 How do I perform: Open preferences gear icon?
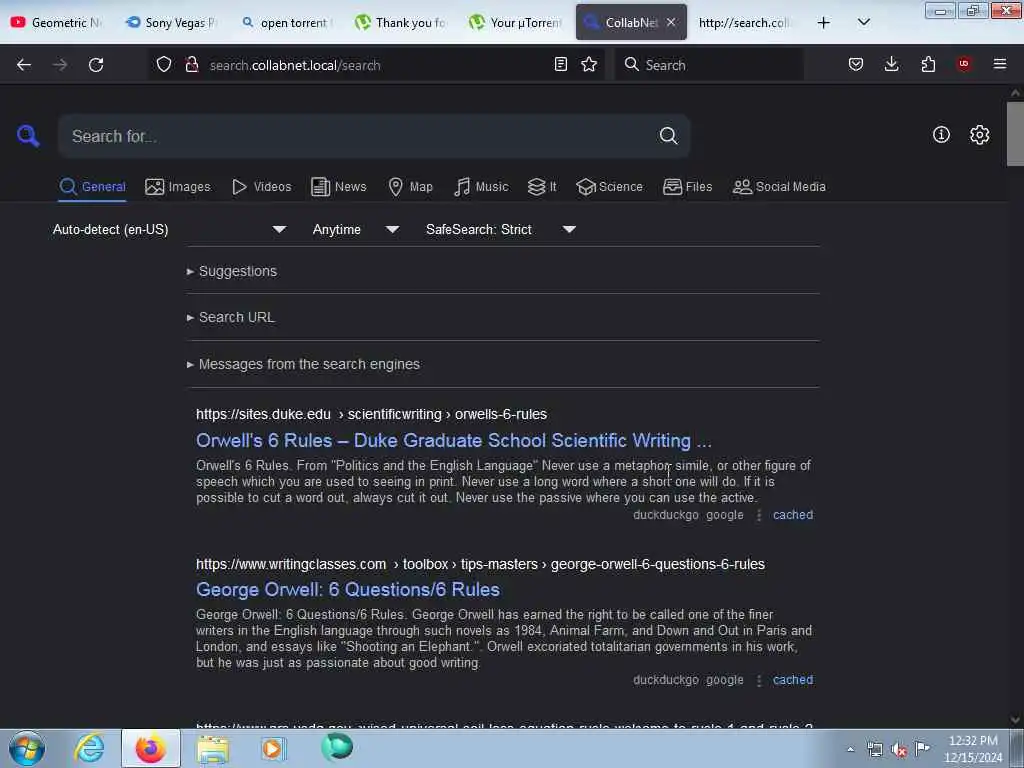tap(979, 135)
